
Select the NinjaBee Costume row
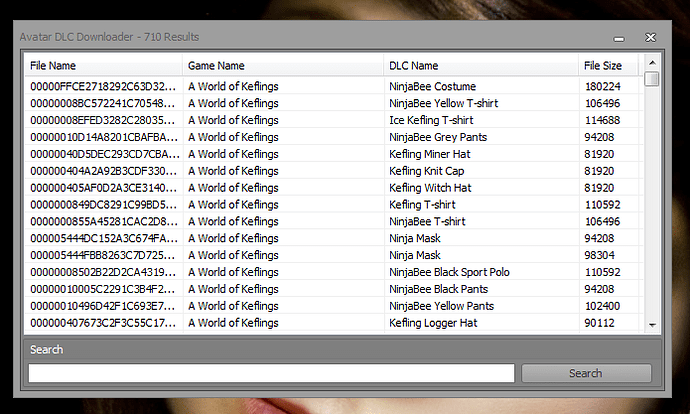432,87
